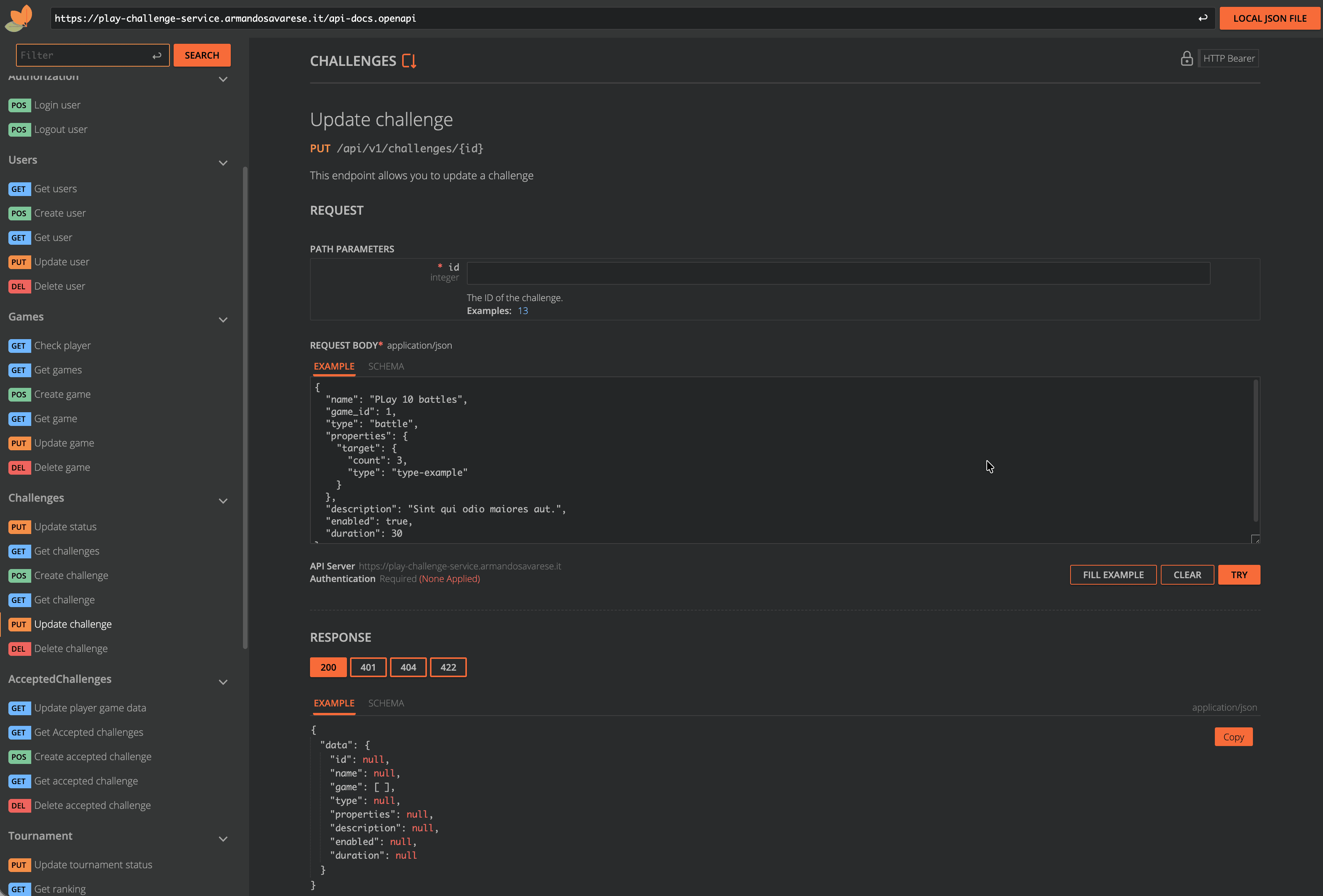Collapse the Tournament section chevron
Image resolution: width=1323 pixels, height=896 pixels.
tap(223, 839)
